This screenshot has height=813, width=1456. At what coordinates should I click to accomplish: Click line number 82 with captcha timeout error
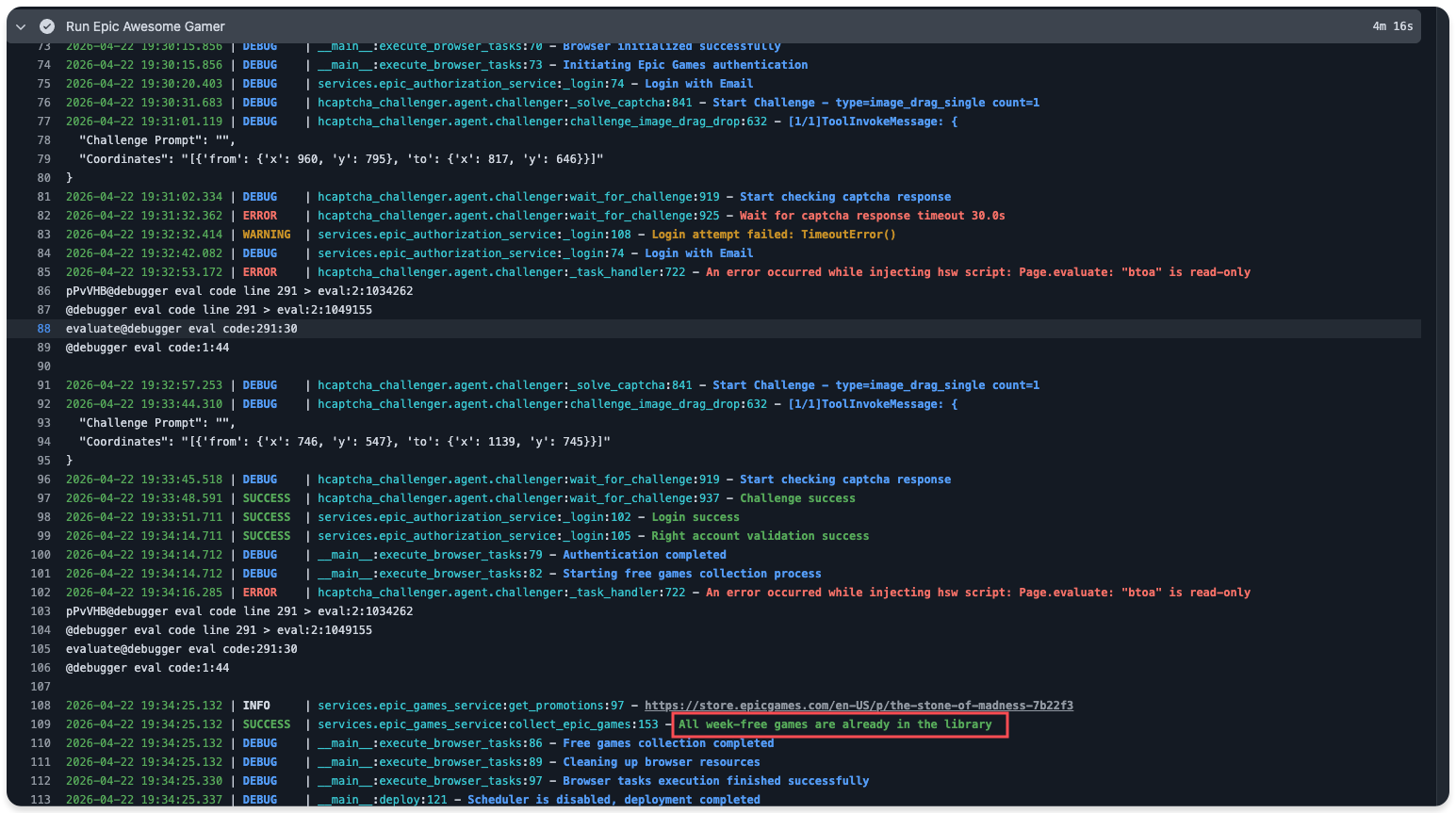43,216
